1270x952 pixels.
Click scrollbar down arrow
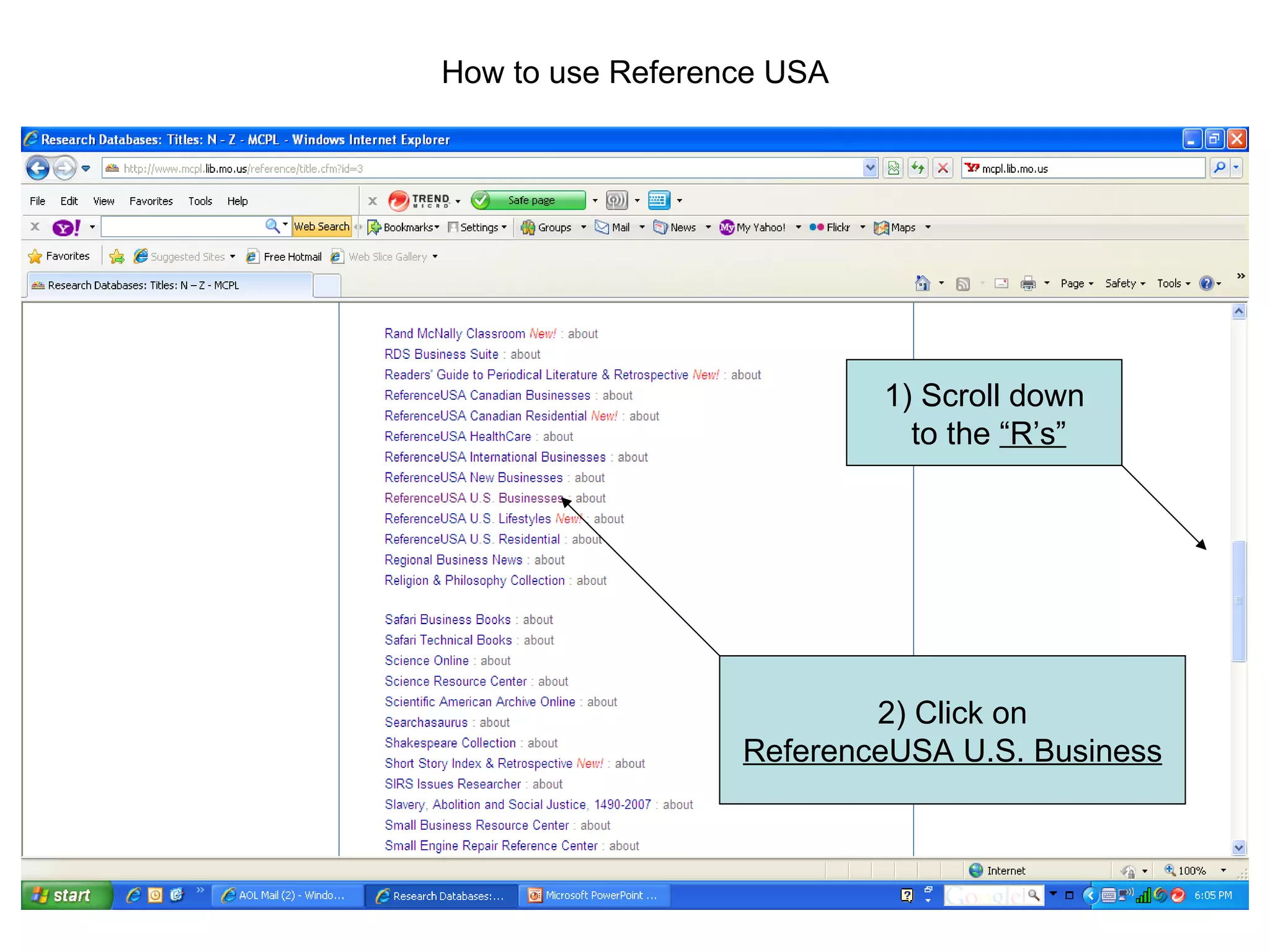click(1238, 847)
